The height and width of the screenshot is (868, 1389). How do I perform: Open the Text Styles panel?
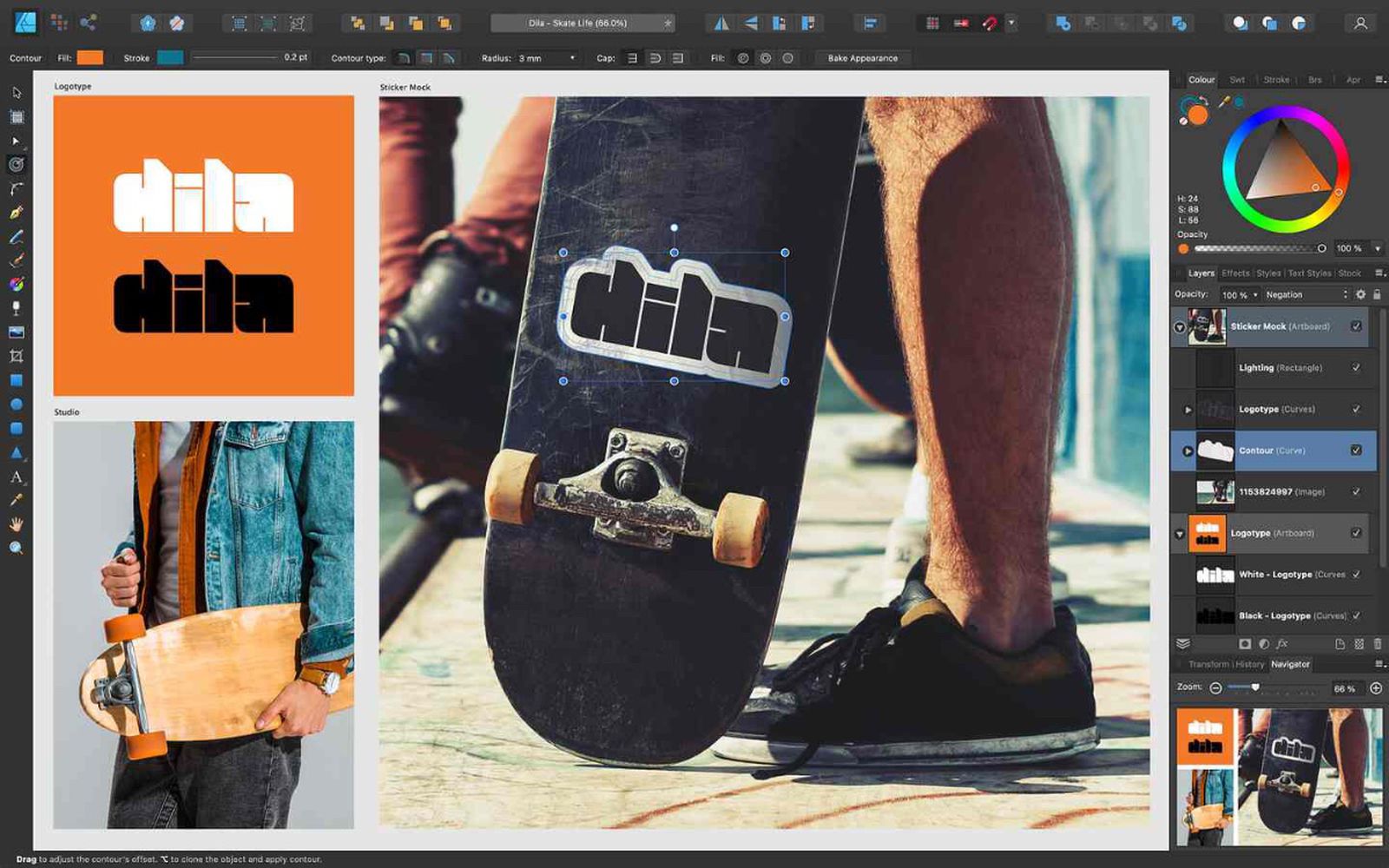point(1311,273)
